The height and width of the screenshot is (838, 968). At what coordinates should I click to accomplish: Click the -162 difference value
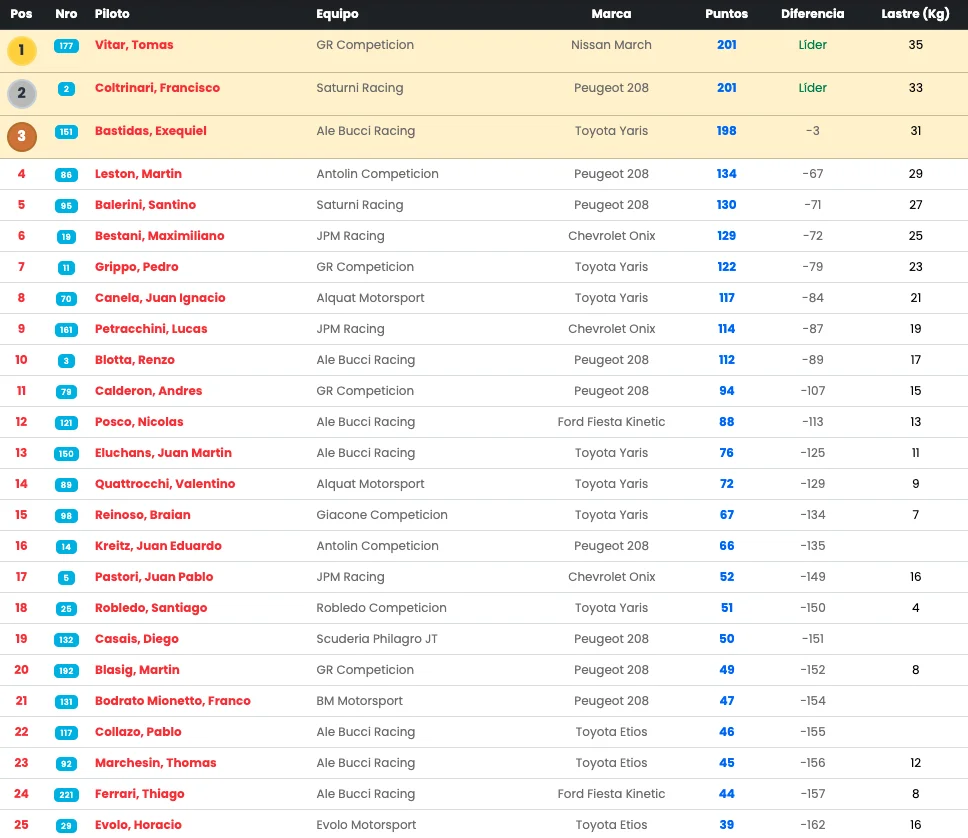coord(812,824)
